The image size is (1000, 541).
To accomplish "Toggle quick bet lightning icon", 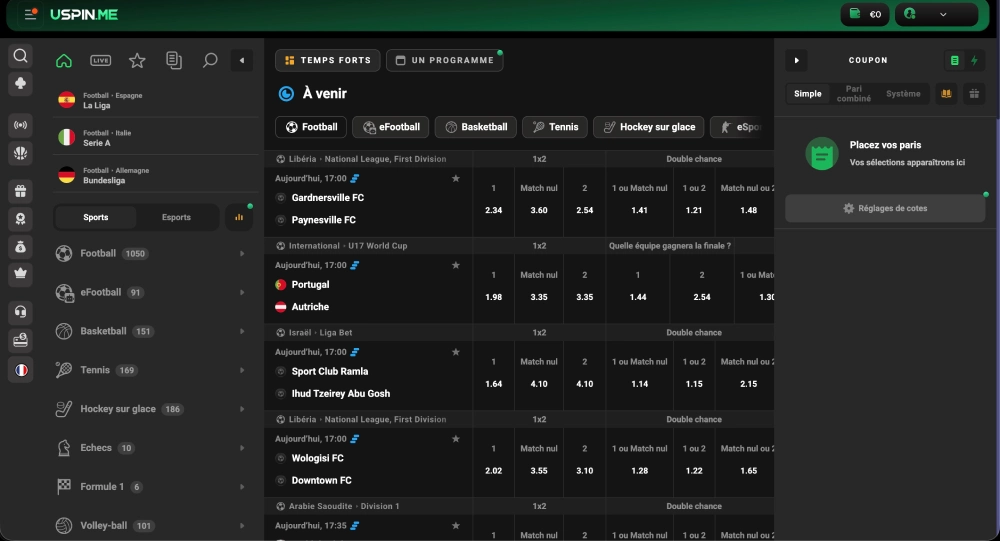I will coord(974,61).
